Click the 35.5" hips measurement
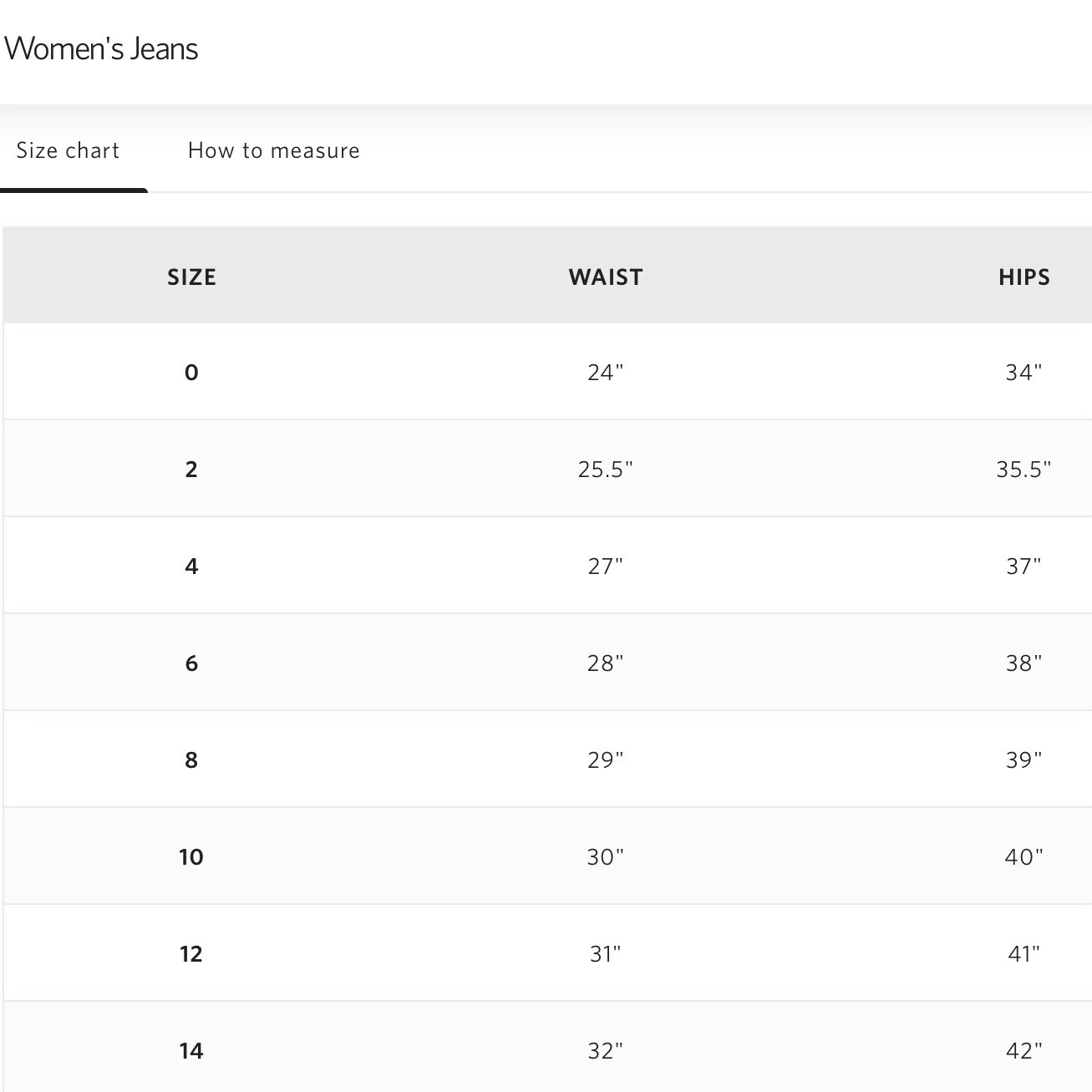Screen dimensions: 1092x1092 (x=1023, y=470)
